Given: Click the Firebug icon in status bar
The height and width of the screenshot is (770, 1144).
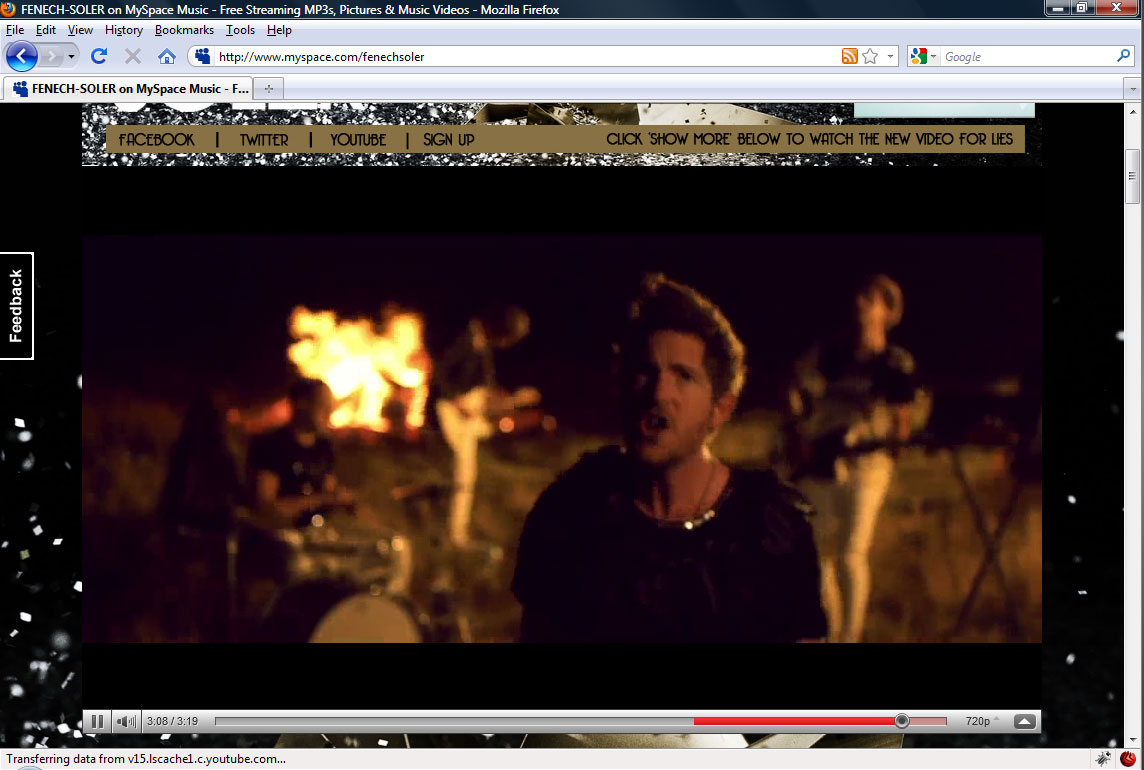Looking at the screenshot, I should click(x=1103, y=758).
